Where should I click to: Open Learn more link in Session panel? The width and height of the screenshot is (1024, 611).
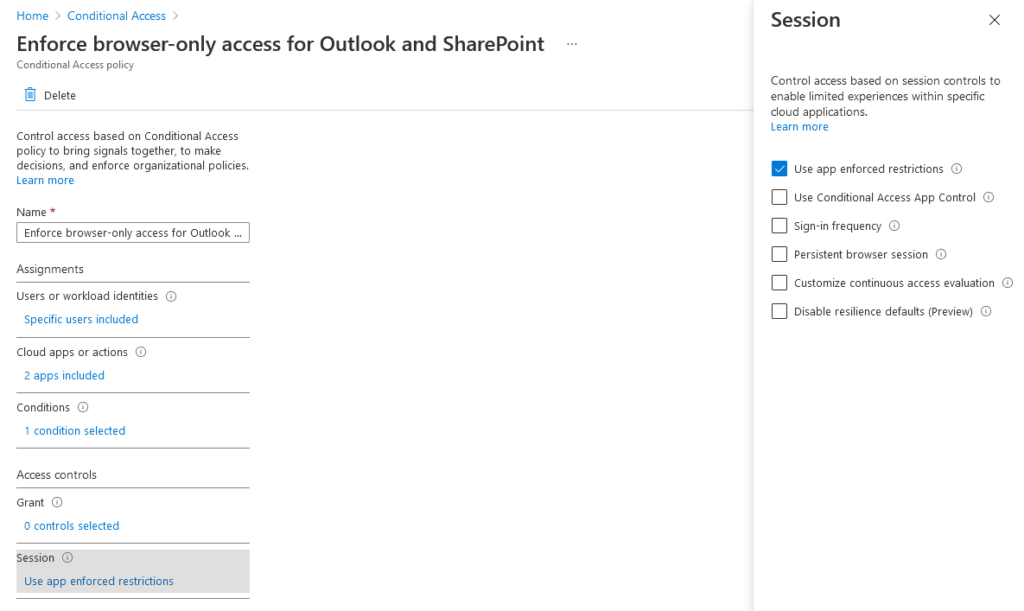[x=799, y=127]
